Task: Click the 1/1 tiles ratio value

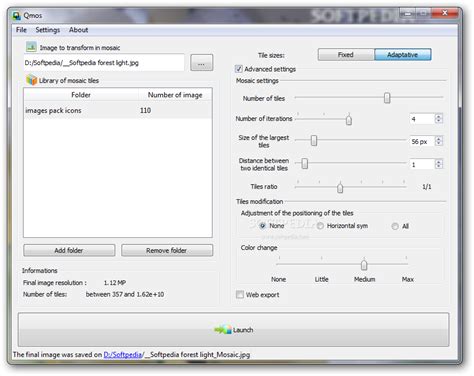Action: 427,187
